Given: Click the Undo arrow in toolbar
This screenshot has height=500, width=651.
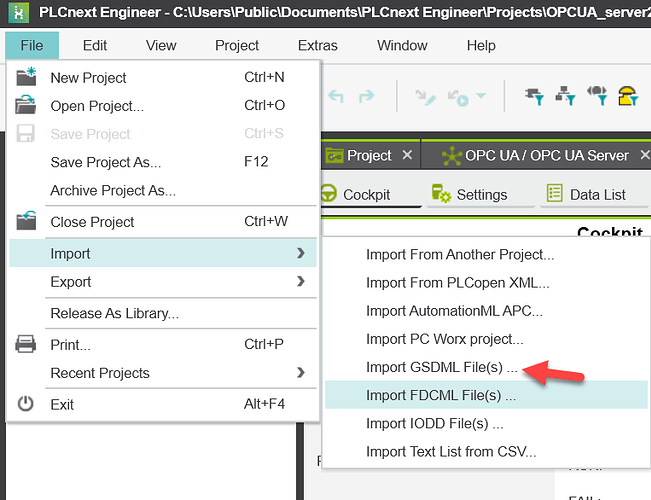Looking at the screenshot, I should pos(335,96).
